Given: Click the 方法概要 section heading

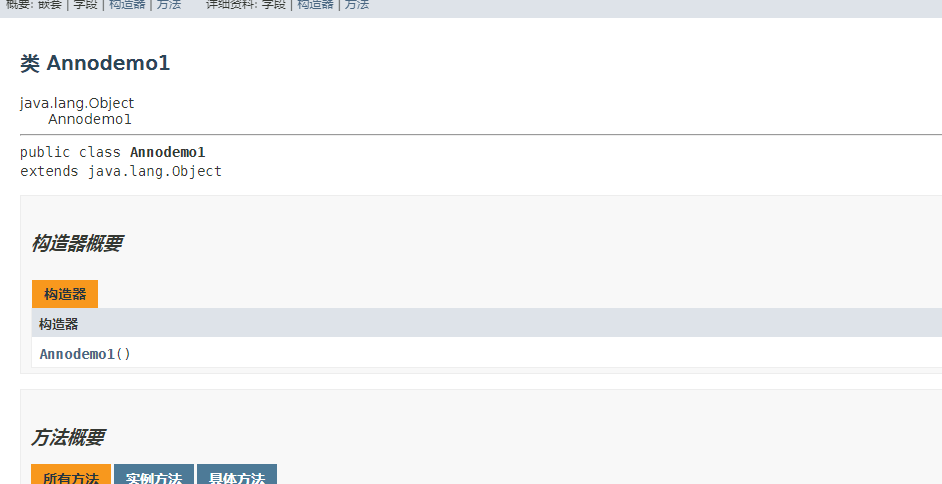Looking at the screenshot, I should coord(67,437).
